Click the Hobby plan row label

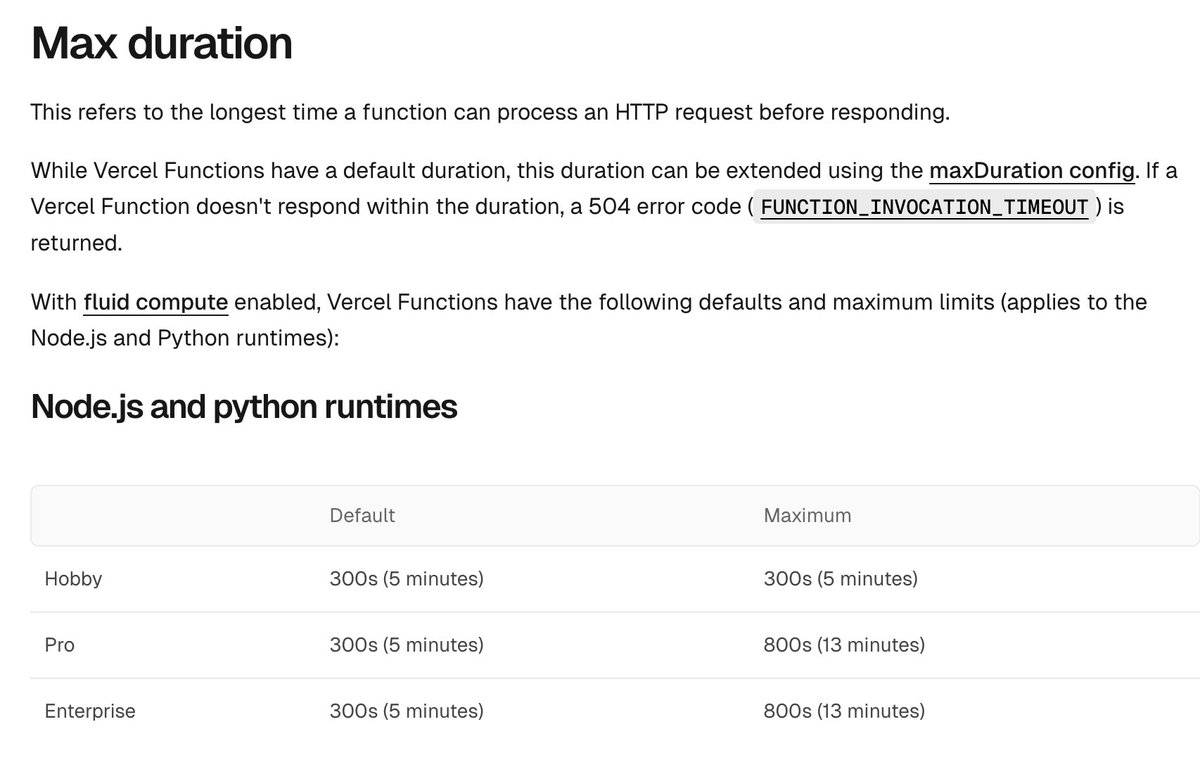pyautogui.click(x=73, y=579)
